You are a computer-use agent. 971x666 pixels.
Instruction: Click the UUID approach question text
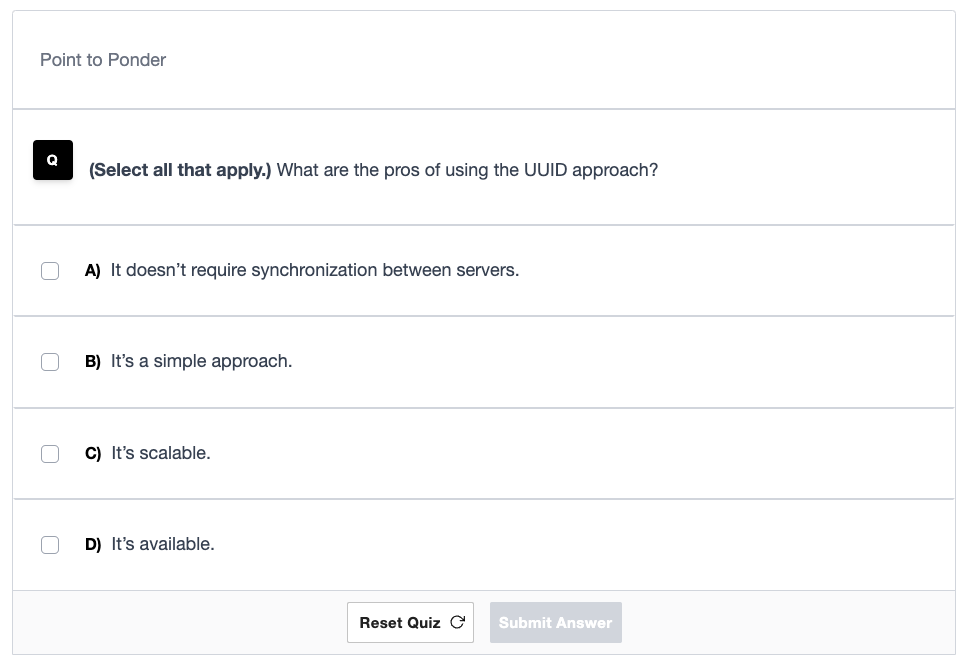point(467,170)
